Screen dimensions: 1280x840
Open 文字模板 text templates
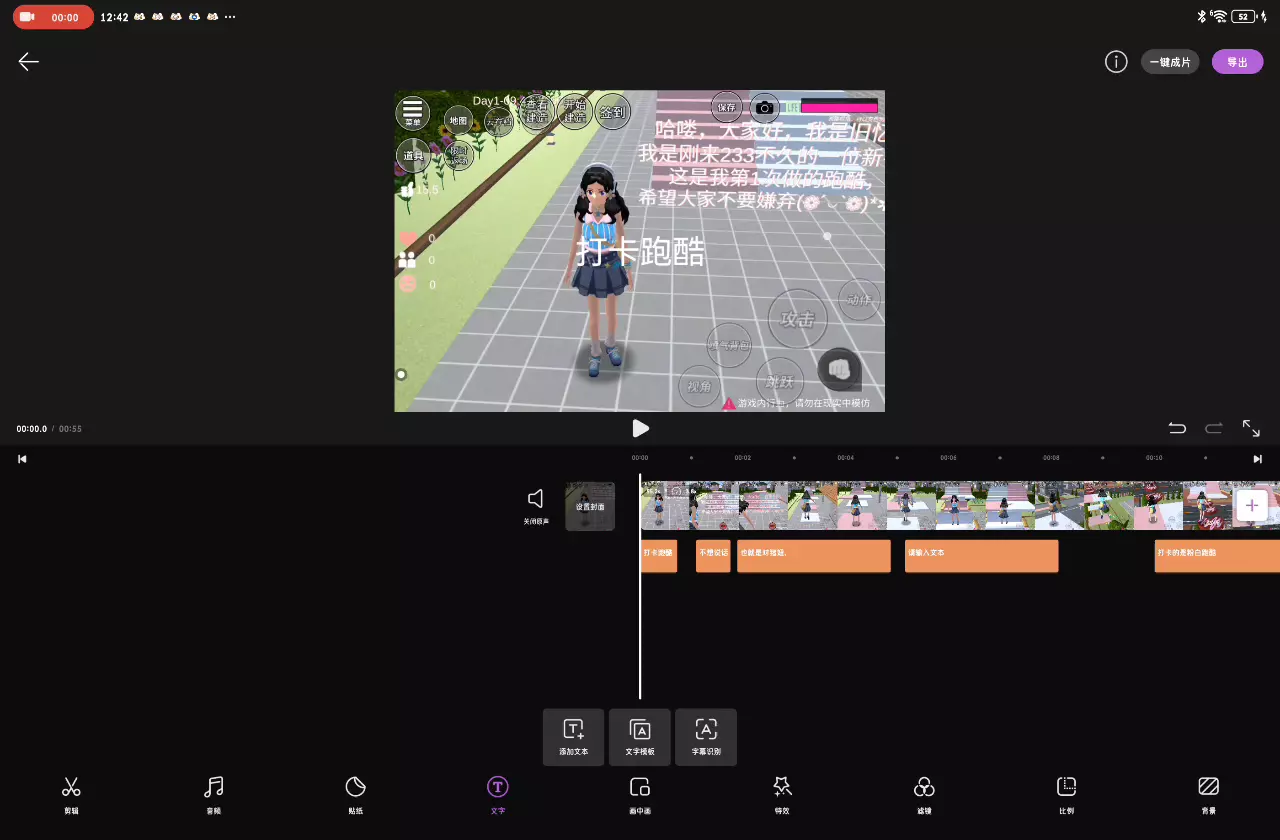(x=640, y=737)
